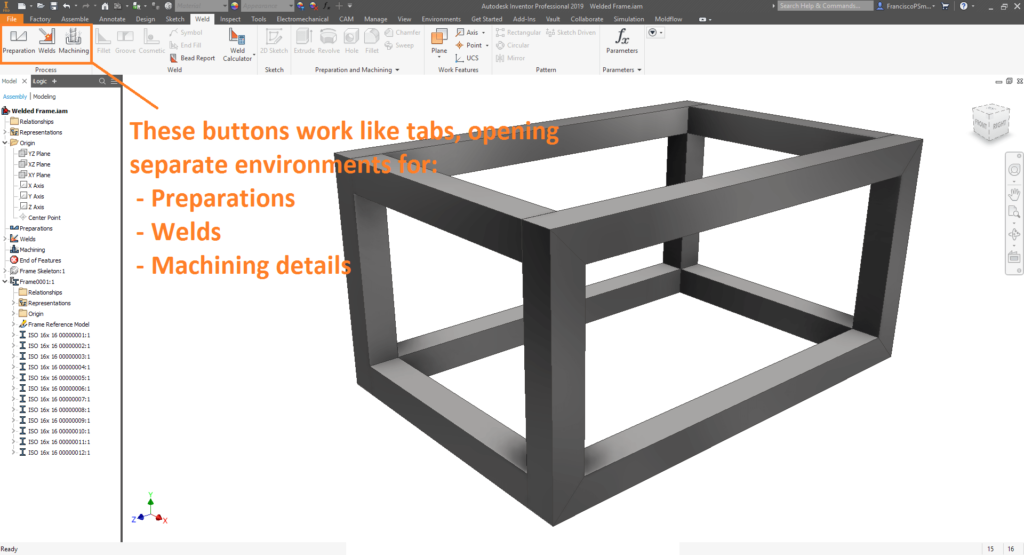1024x555 pixels.
Task: Click the New document icon
Action: pos(22,6)
